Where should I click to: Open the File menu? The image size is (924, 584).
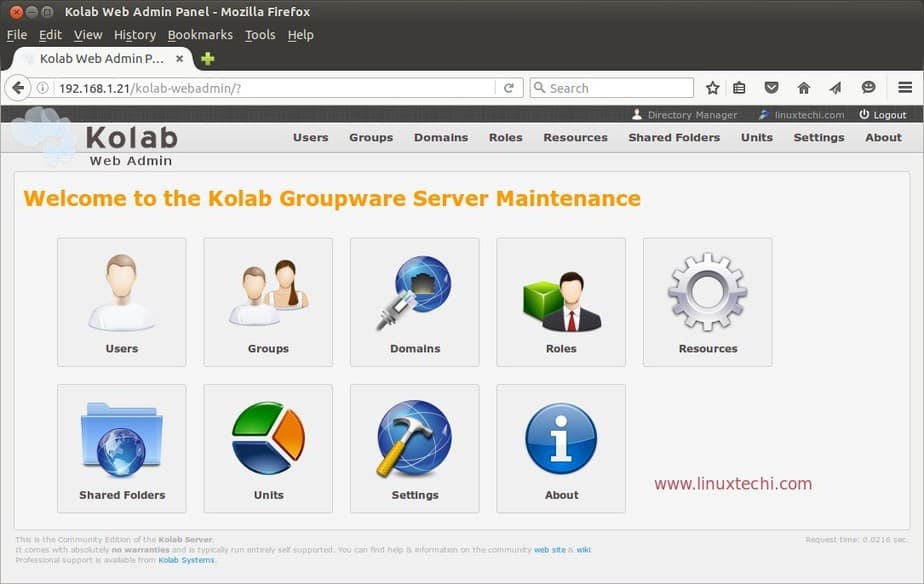(16, 35)
